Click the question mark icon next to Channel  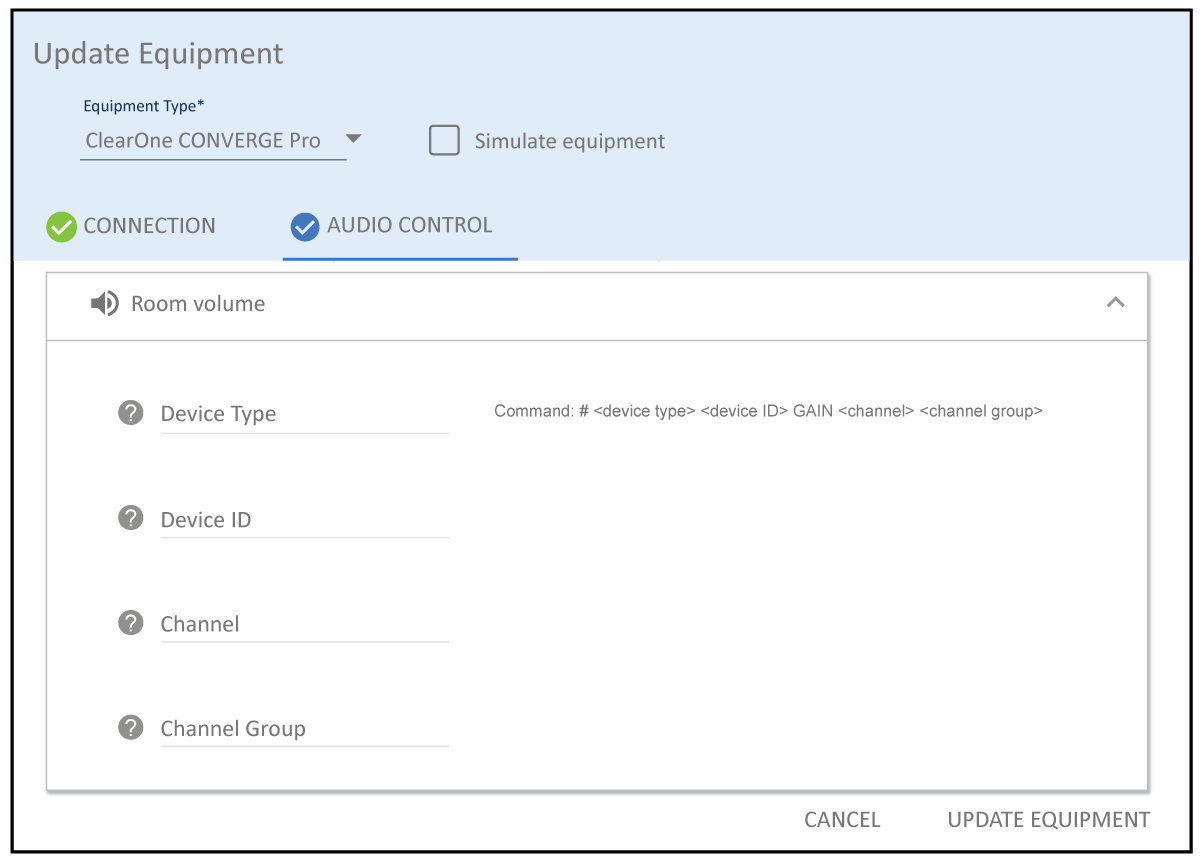(x=131, y=623)
